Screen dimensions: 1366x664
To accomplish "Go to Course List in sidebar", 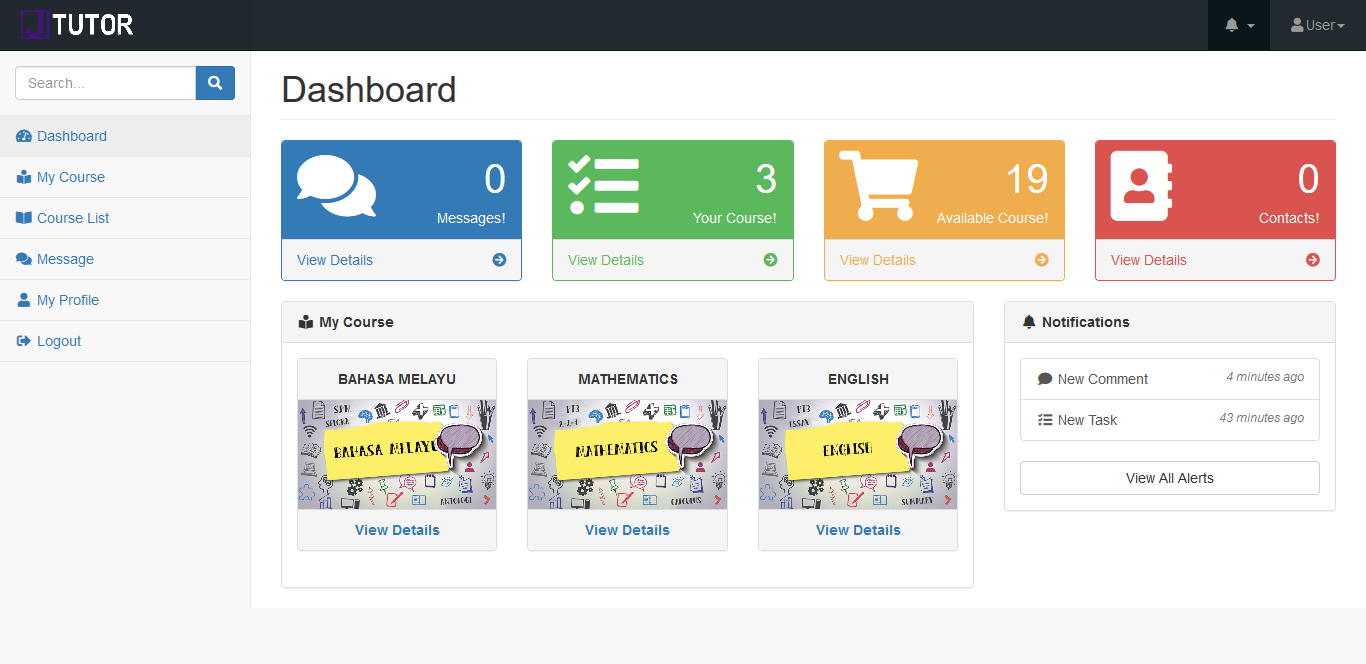I will tap(73, 218).
